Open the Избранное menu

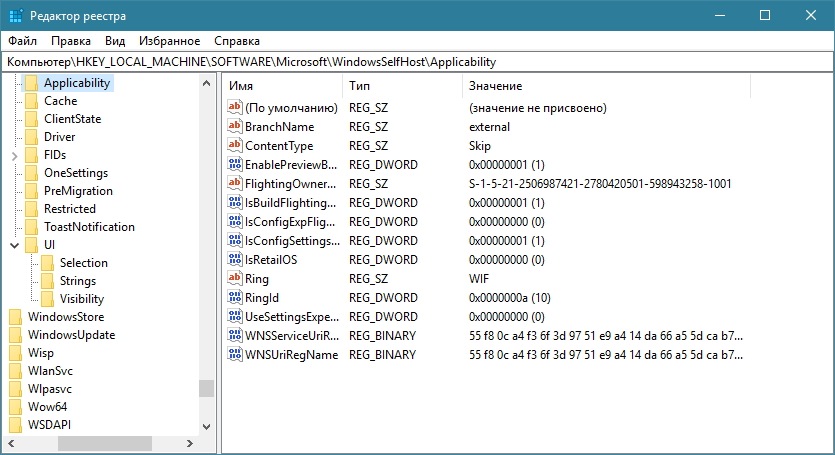(169, 41)
